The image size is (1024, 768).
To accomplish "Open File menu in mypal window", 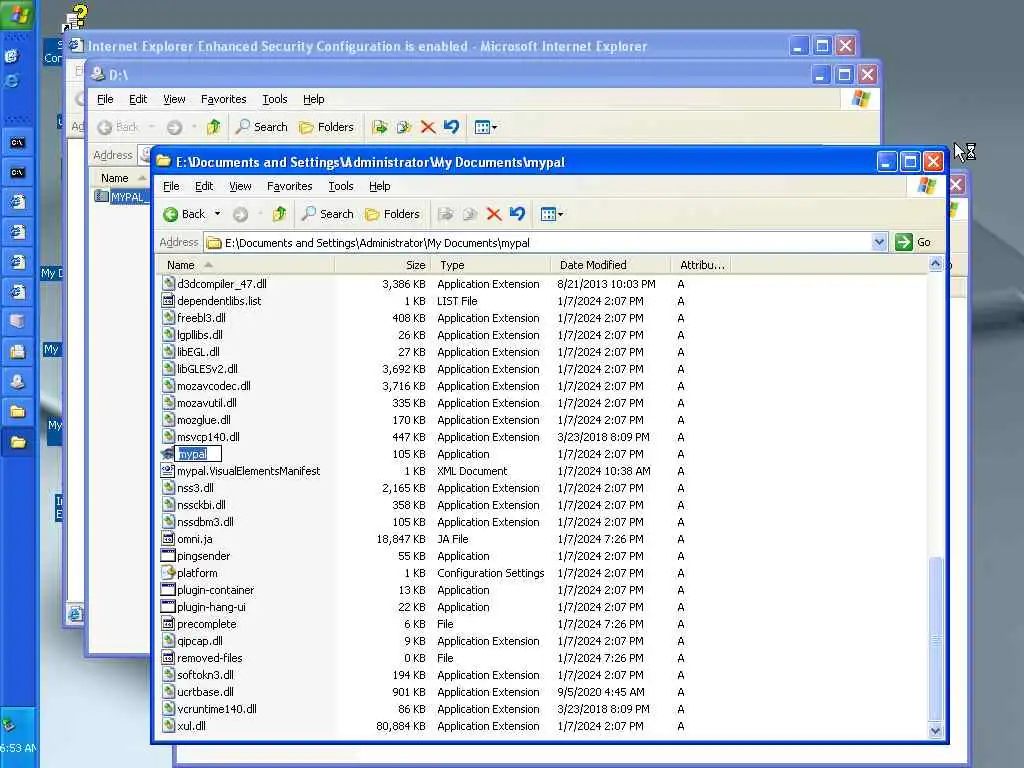I will coord(171,186).
